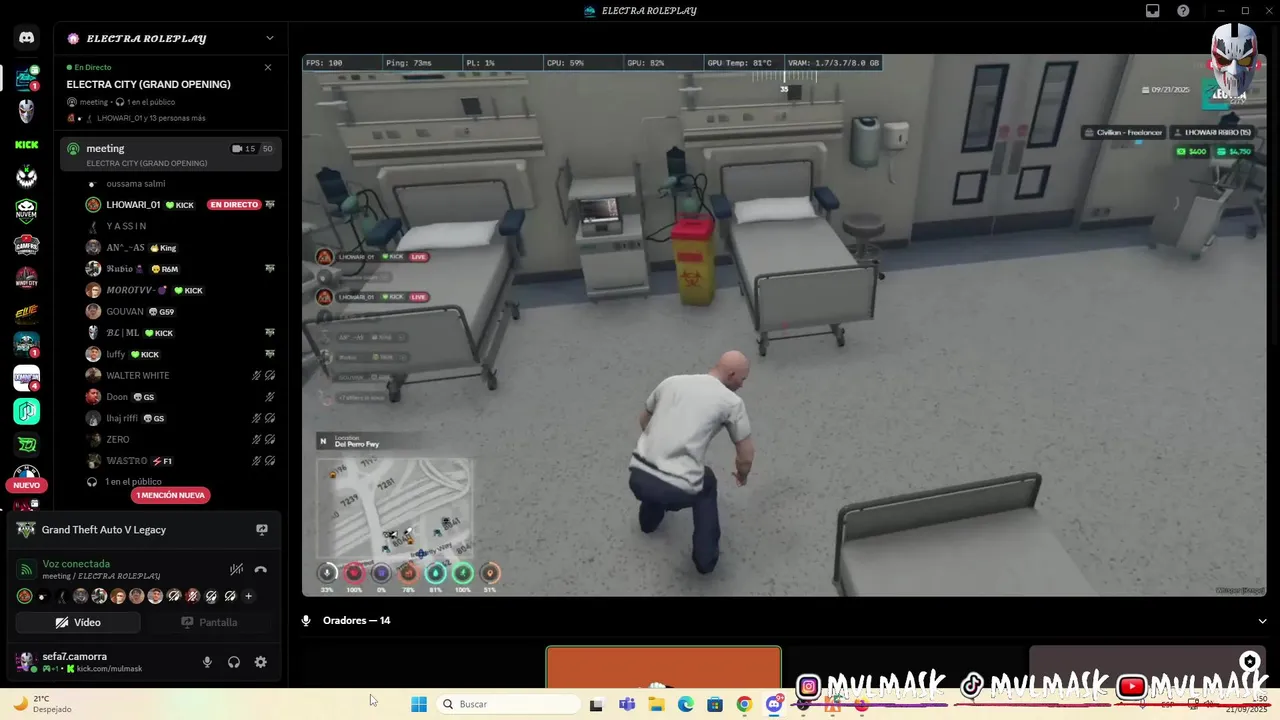Screen dimensions: 1280x720
Task: Click the orange speaker video tile
Action: 663,668
